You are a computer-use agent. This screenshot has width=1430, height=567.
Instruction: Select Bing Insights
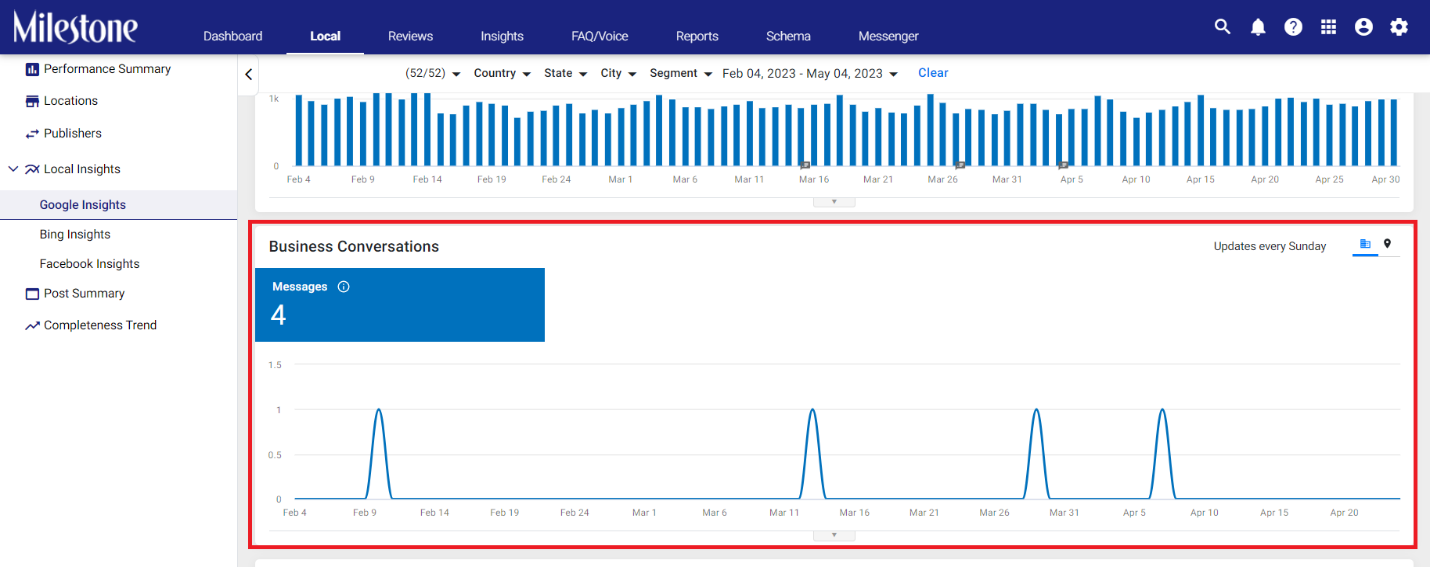(x=75, y=234)
